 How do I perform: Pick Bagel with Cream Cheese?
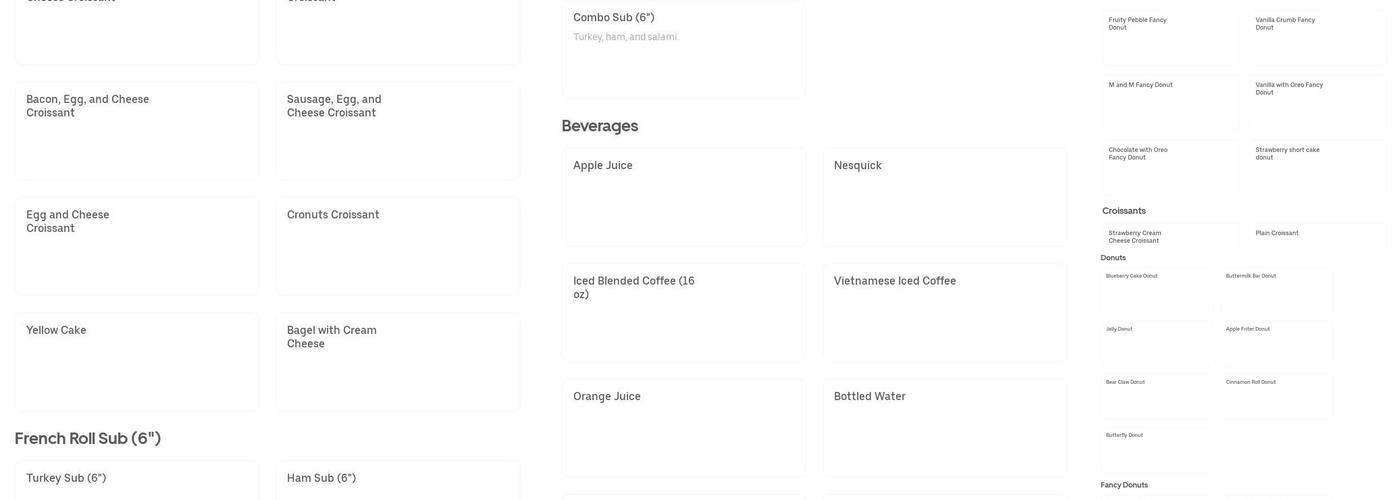[x=397, y=361]
